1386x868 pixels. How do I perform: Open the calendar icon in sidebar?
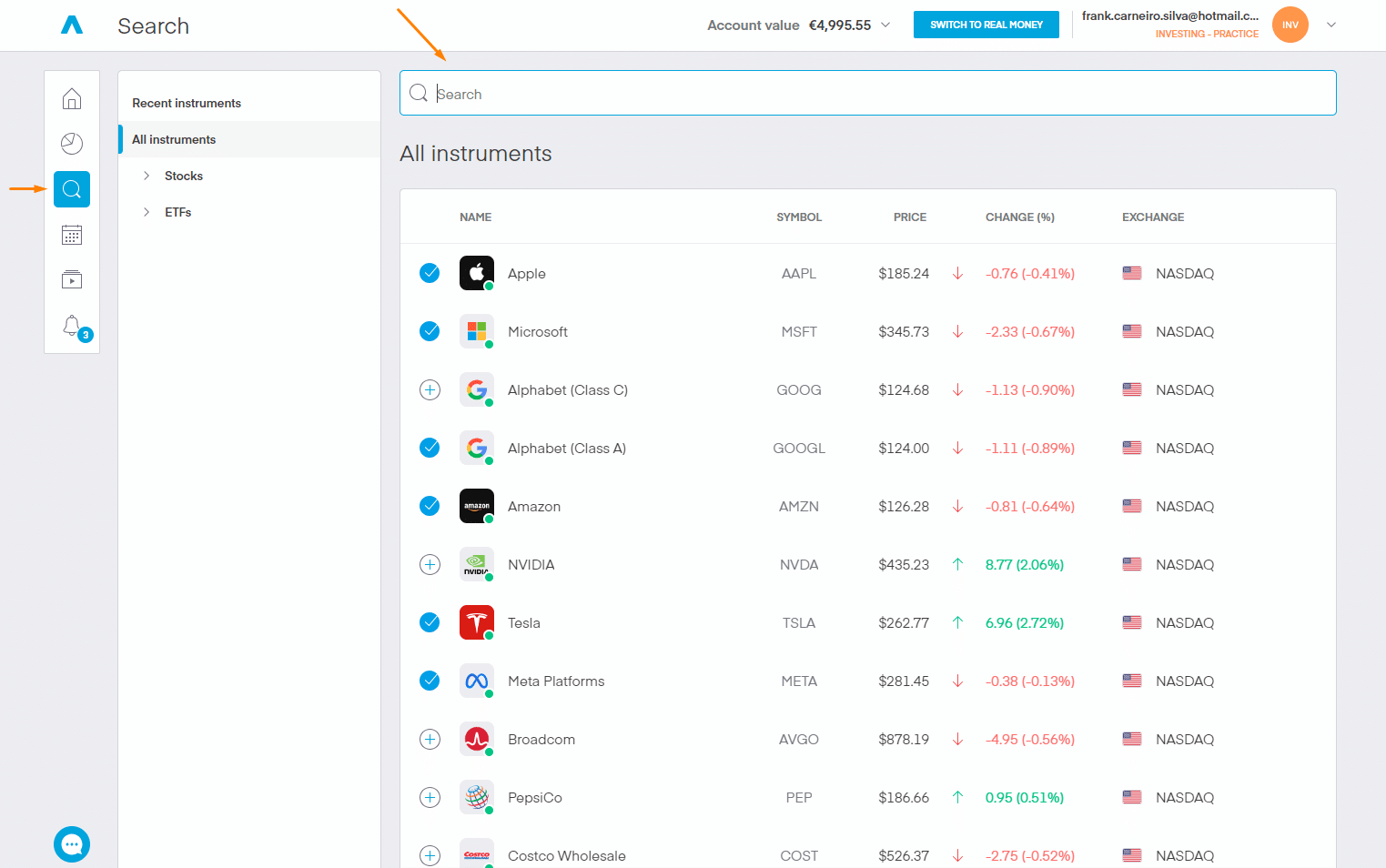pos(72,235)
